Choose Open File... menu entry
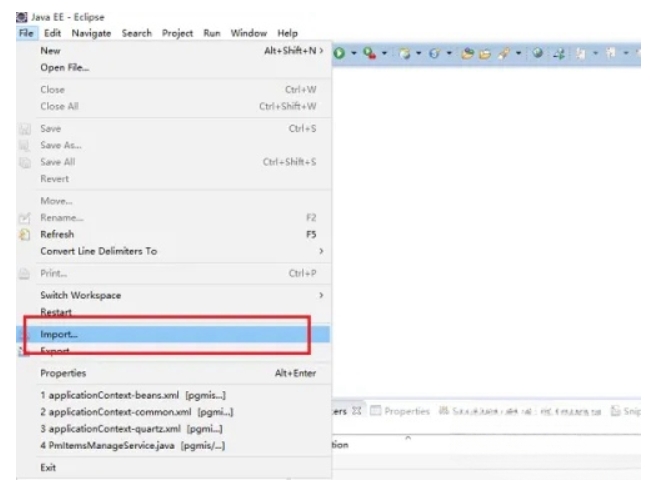 click(x=64, y=67)
